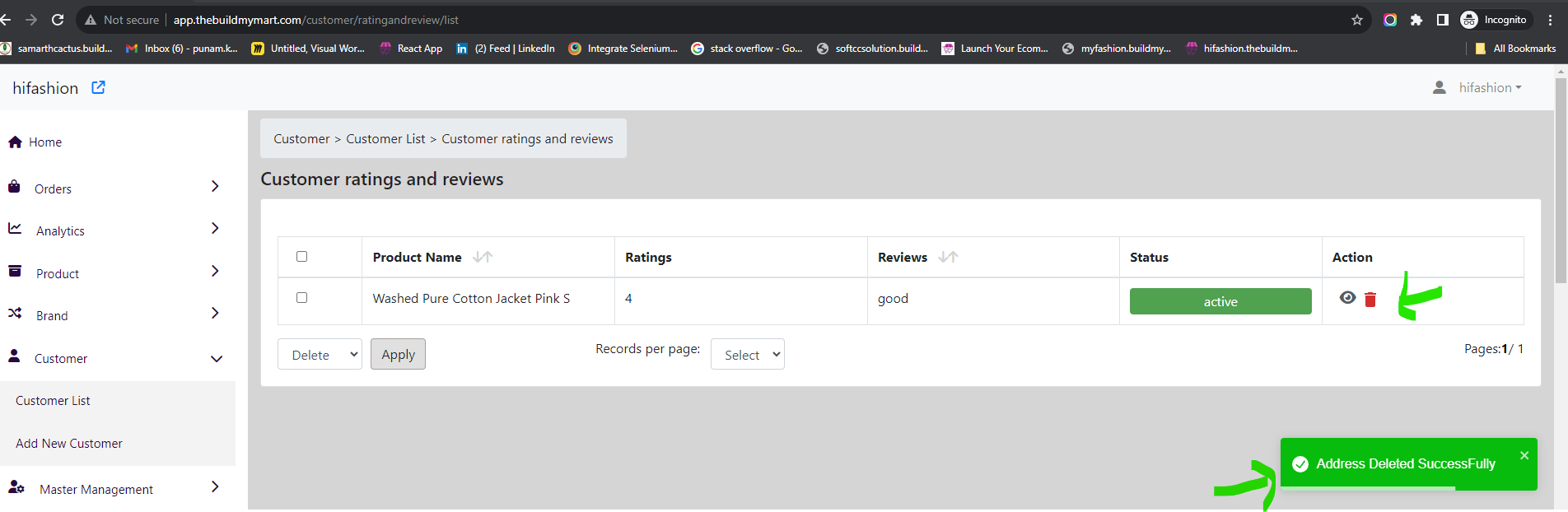The width and height of the screenshot is (1568, 512).
Task: Reload the page with the refresh icon
Action: click(x=58, y=20)
